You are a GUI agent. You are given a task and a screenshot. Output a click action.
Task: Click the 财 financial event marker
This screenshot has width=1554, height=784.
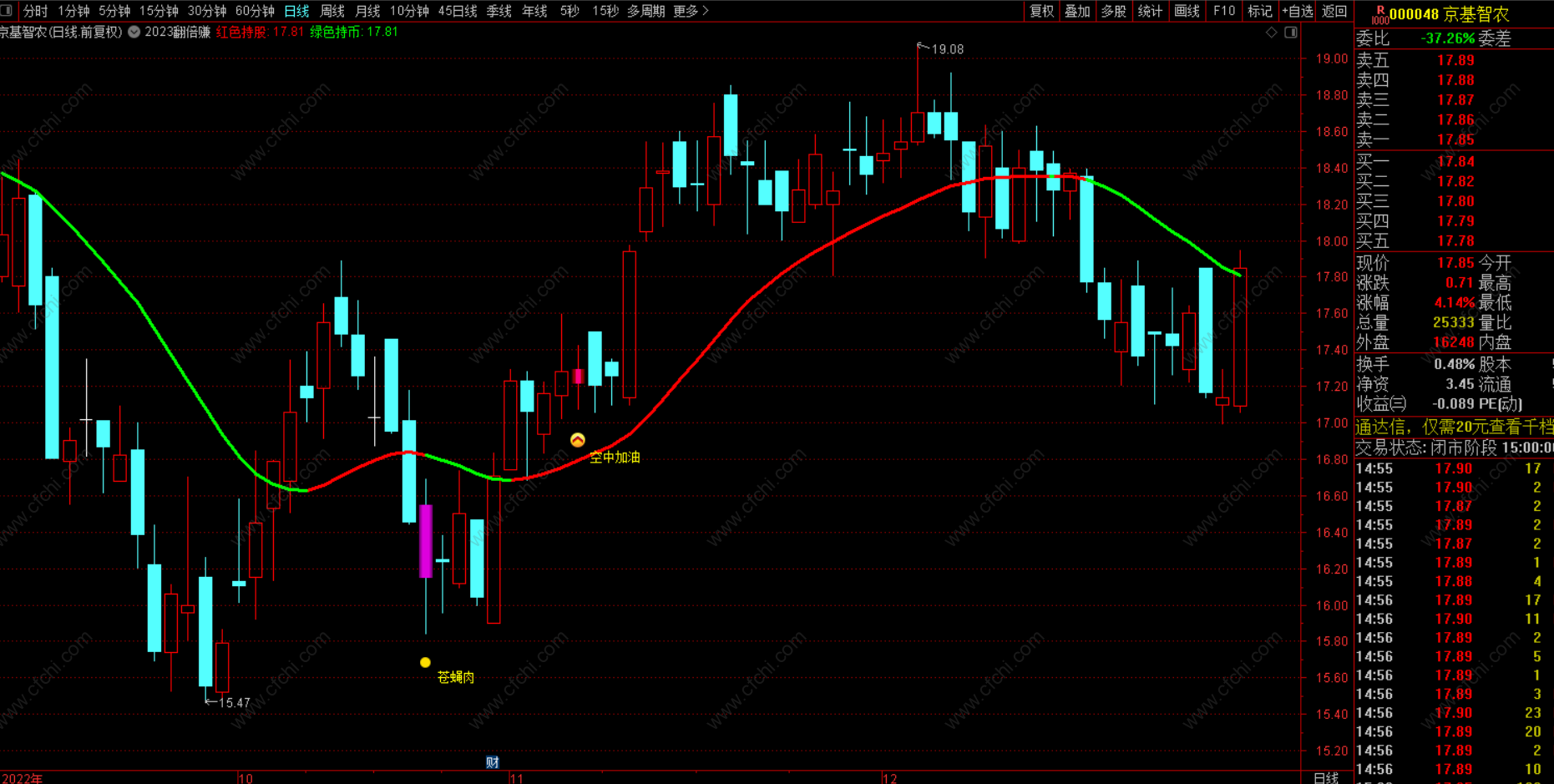tap(492, 761)
